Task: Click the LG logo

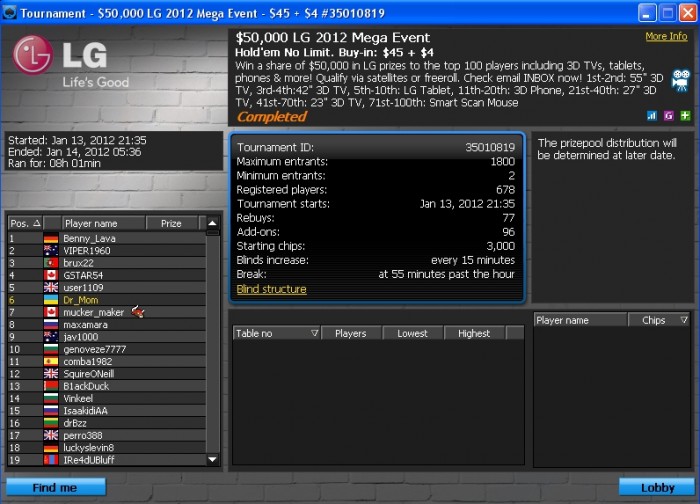Action: [x=71, y=62]
